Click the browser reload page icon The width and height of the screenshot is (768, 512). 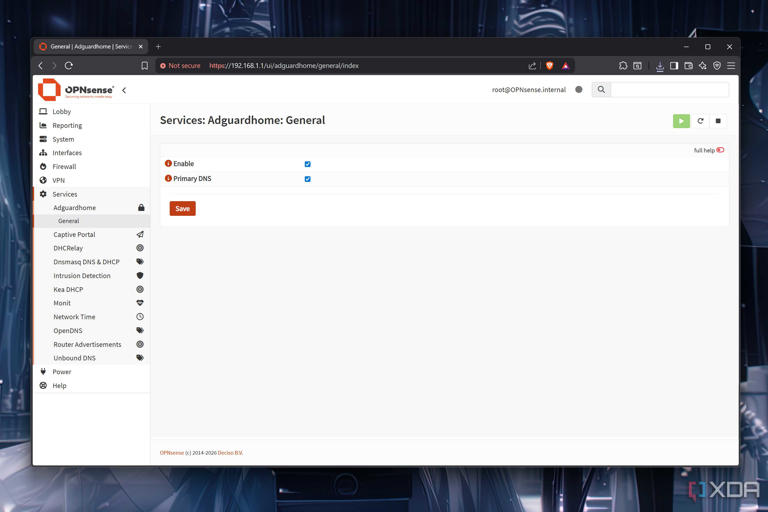tap(69, 66)
